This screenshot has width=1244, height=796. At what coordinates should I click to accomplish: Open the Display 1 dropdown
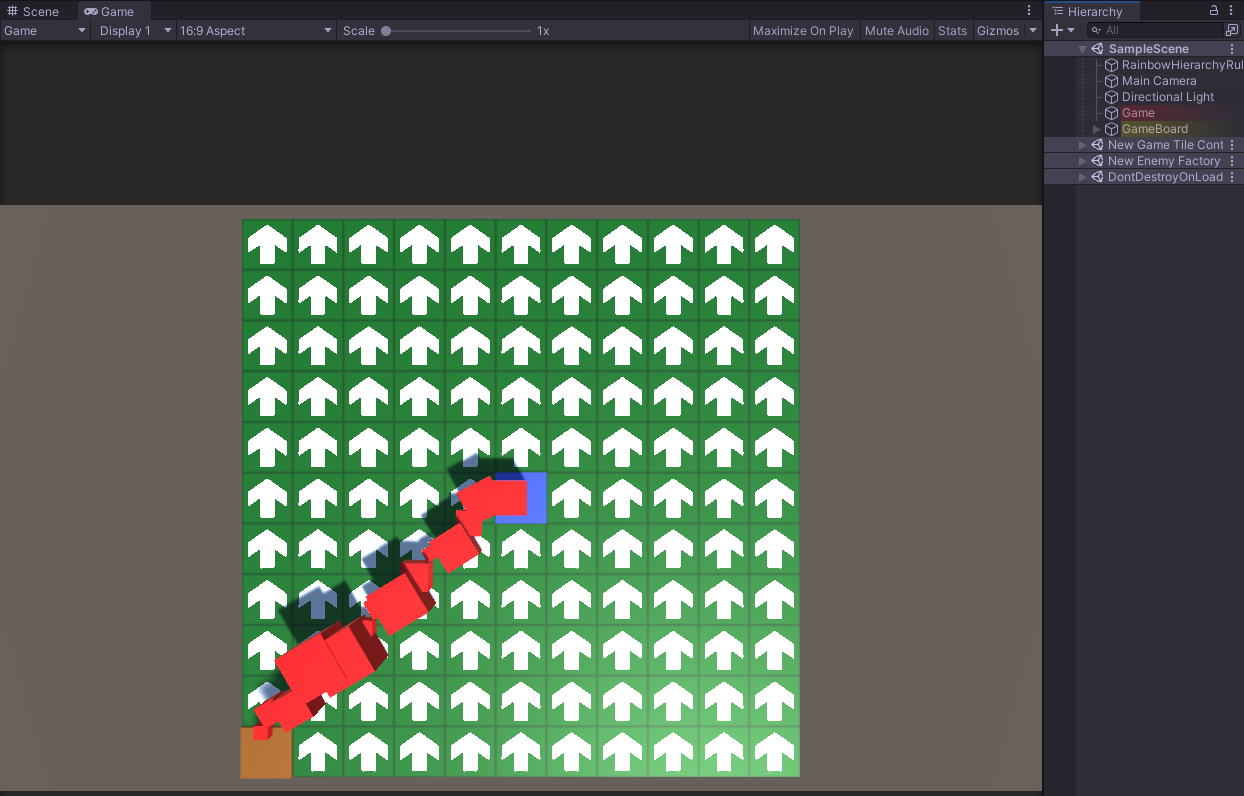pos(134,31)
